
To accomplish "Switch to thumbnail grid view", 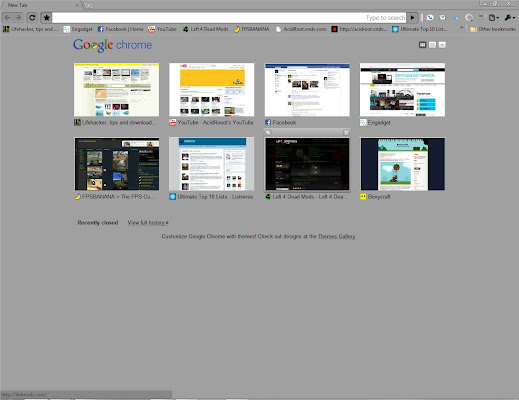I will (x=422, y=45).
